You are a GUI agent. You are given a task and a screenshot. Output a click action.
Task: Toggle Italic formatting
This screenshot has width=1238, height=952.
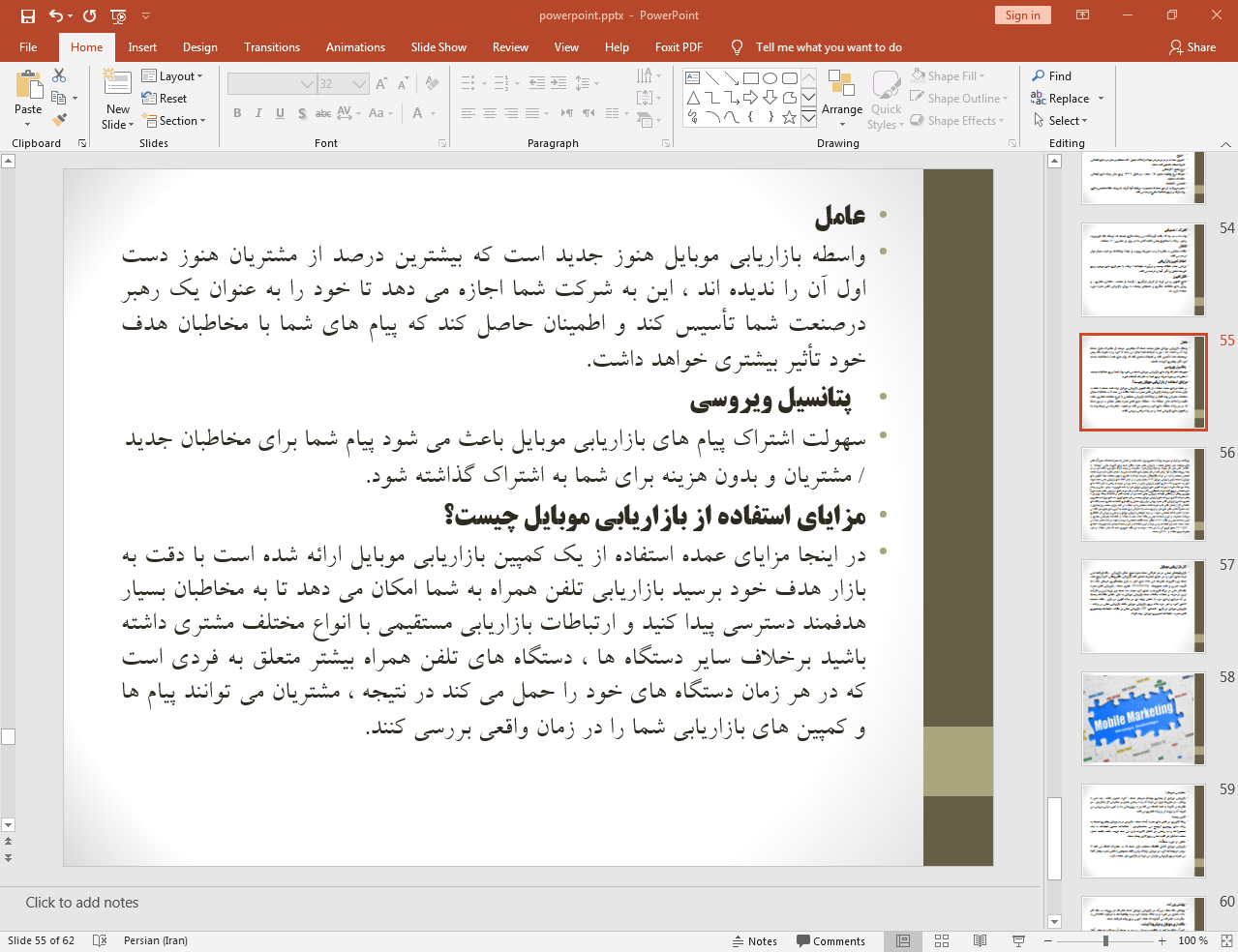coord(258,113)
